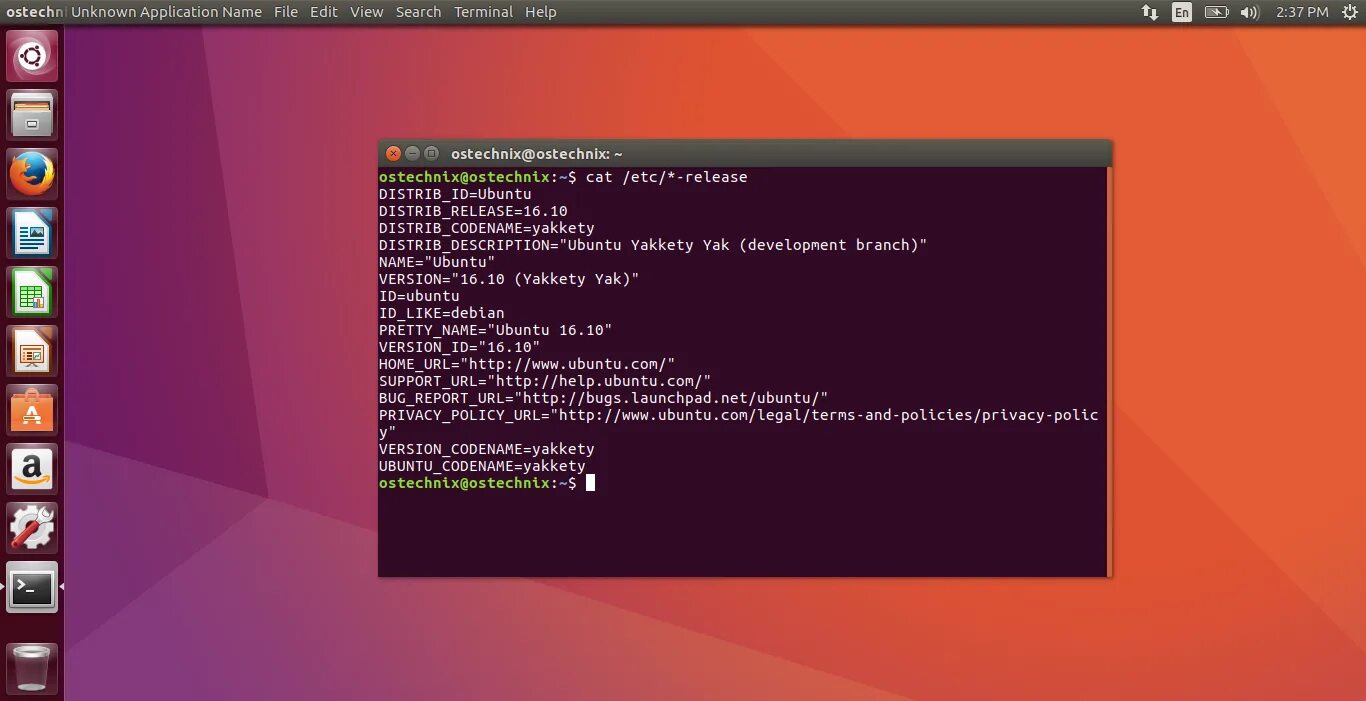
Task: Open the Terminal menu
Action: [x=483, y=12]
